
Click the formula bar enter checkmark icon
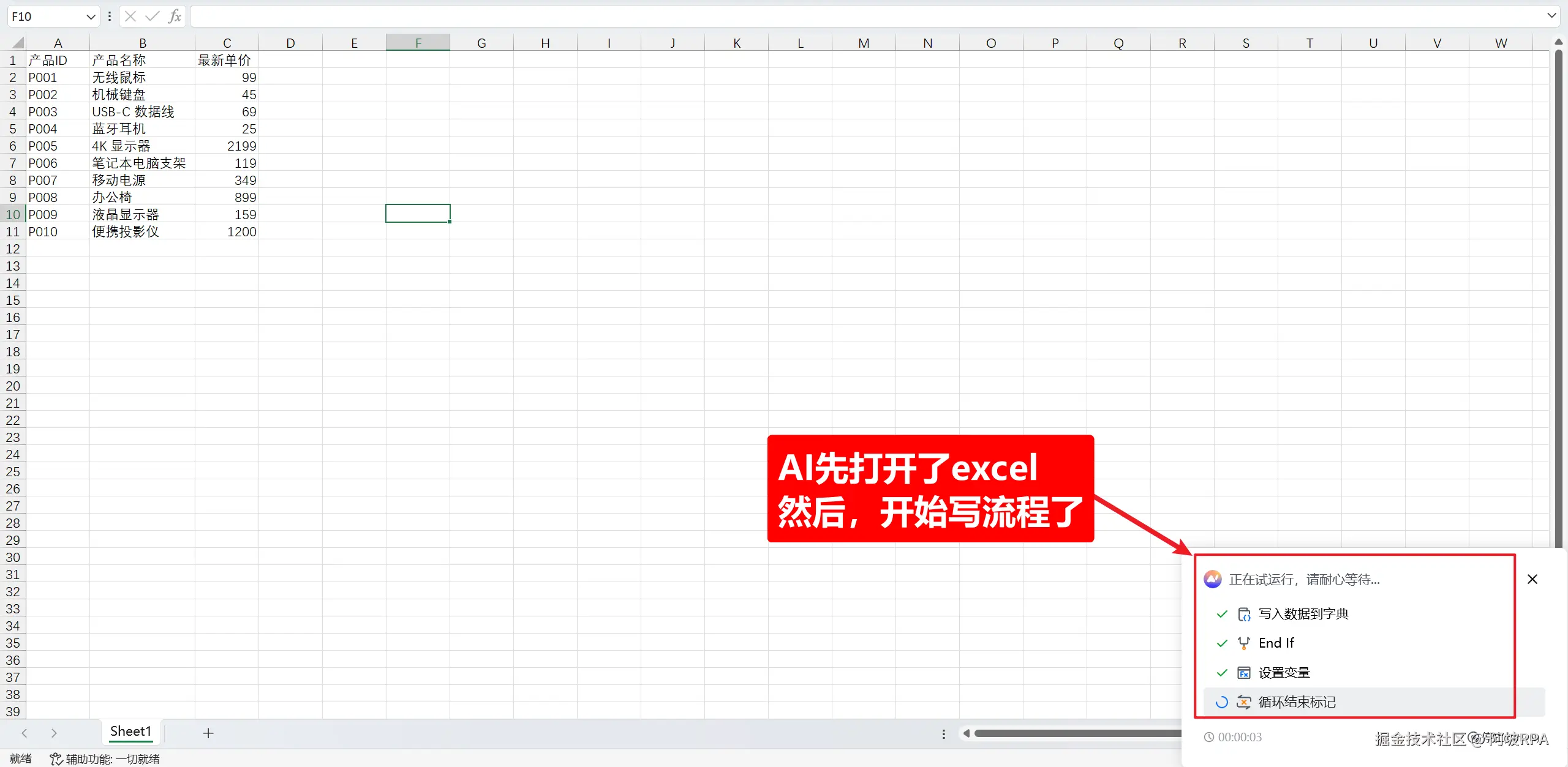pyautogui.click(x=152, y=17)
